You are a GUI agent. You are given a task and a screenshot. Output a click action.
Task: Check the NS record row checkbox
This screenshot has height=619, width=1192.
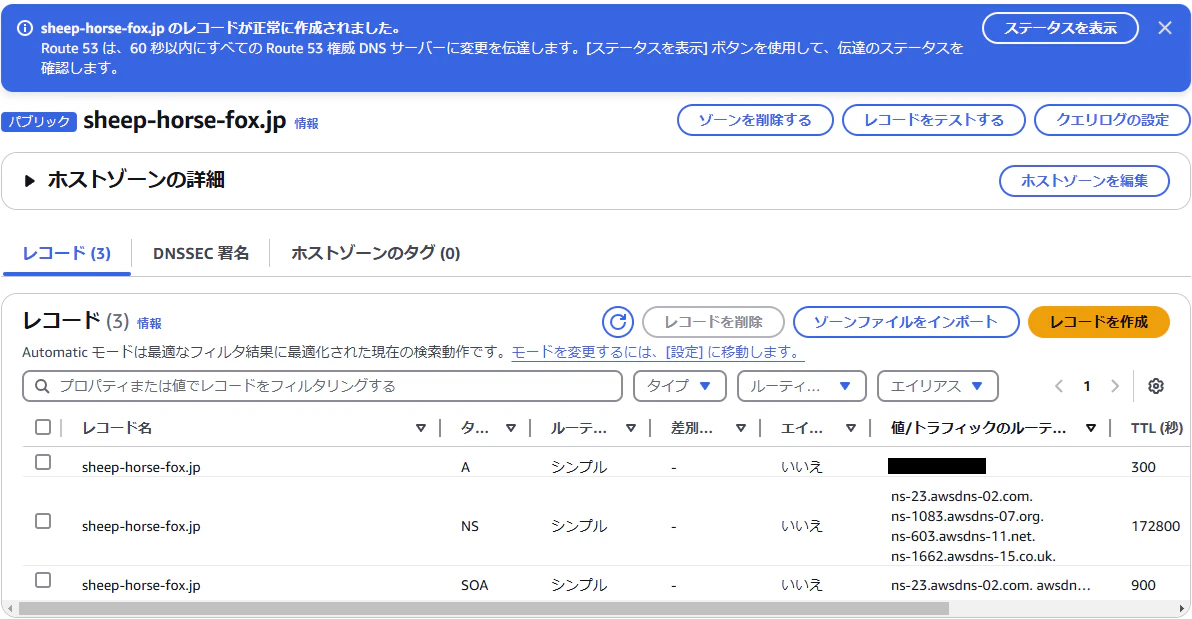43,521
